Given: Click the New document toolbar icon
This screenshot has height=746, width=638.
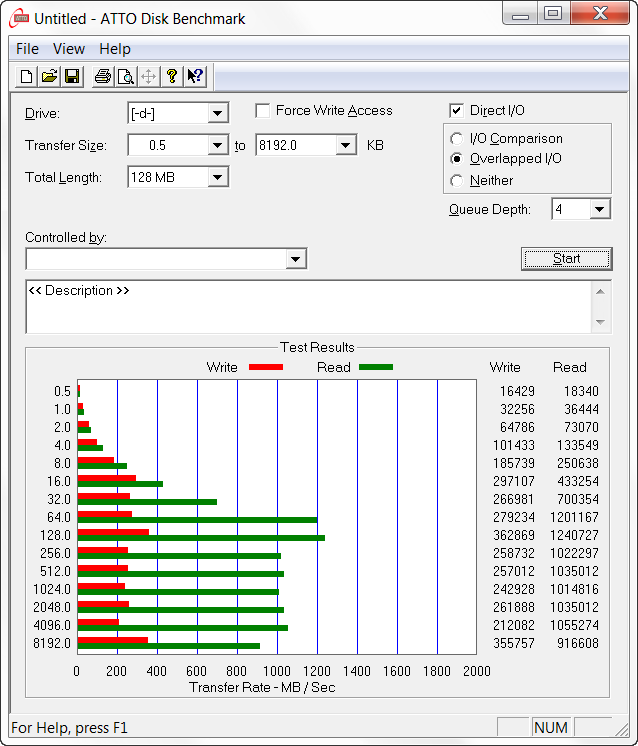Looking at the screenshot, I should click(x=27, y=76).
